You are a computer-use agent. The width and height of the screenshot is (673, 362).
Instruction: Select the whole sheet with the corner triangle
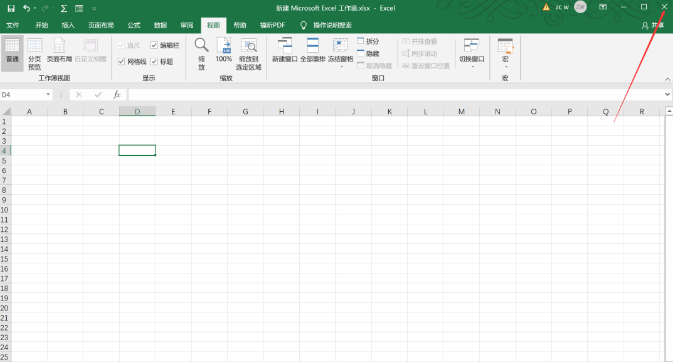point(6,112)
